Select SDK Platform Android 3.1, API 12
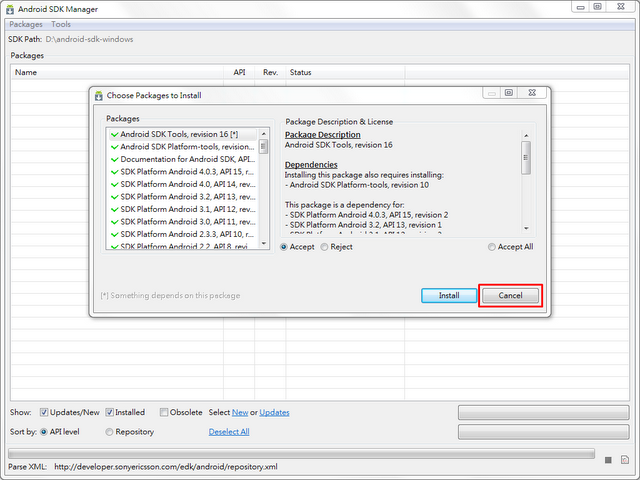This screenshot has width=640, height=480. click(x=182, y=209)
